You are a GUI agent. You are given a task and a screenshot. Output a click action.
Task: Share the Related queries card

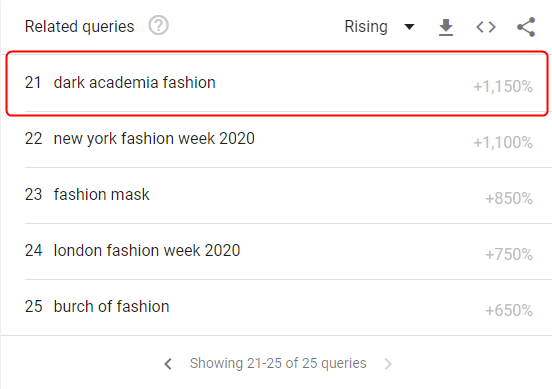(x=526, y=27)
